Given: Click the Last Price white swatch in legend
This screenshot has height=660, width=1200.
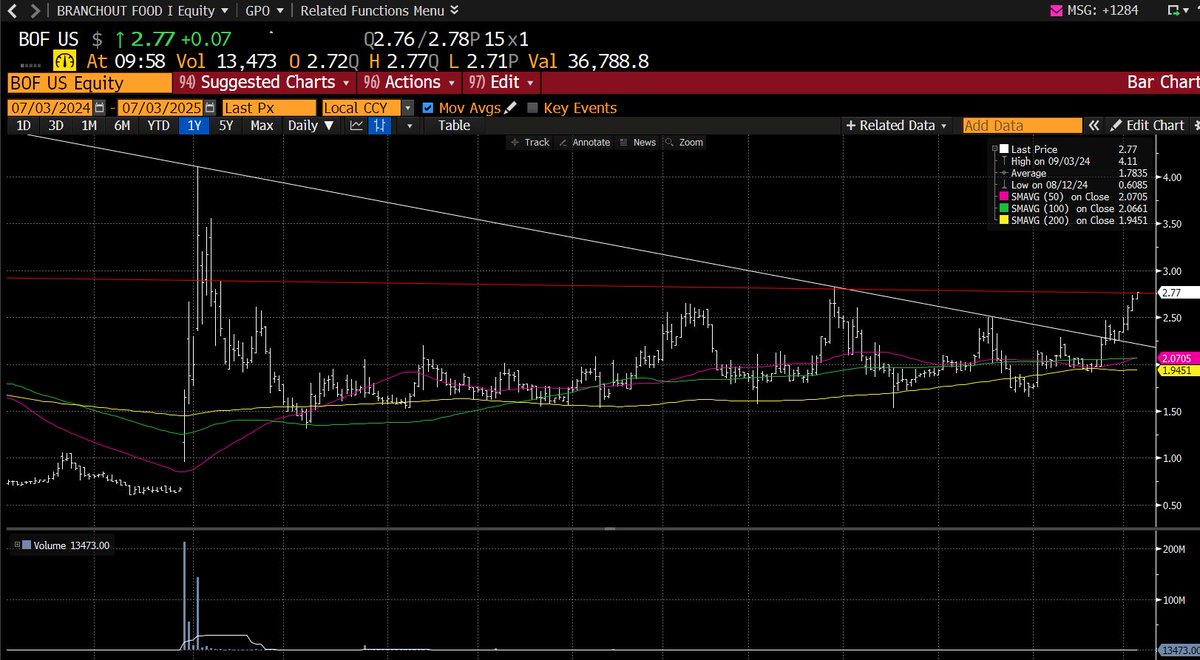Looking at the screenshot, I should click(x=1002, y=149).
